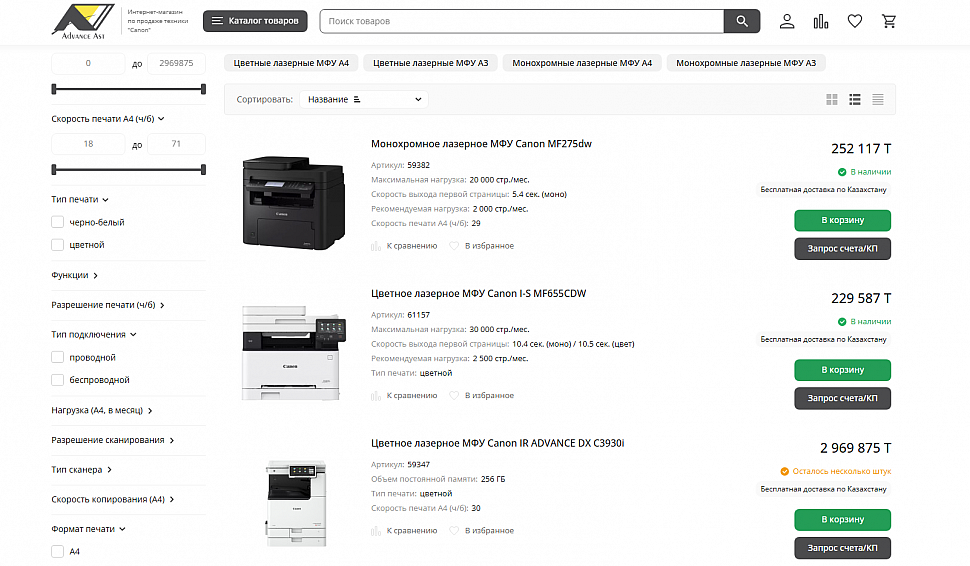
Task: Click price slider right handle
Action: click(204, 89)
